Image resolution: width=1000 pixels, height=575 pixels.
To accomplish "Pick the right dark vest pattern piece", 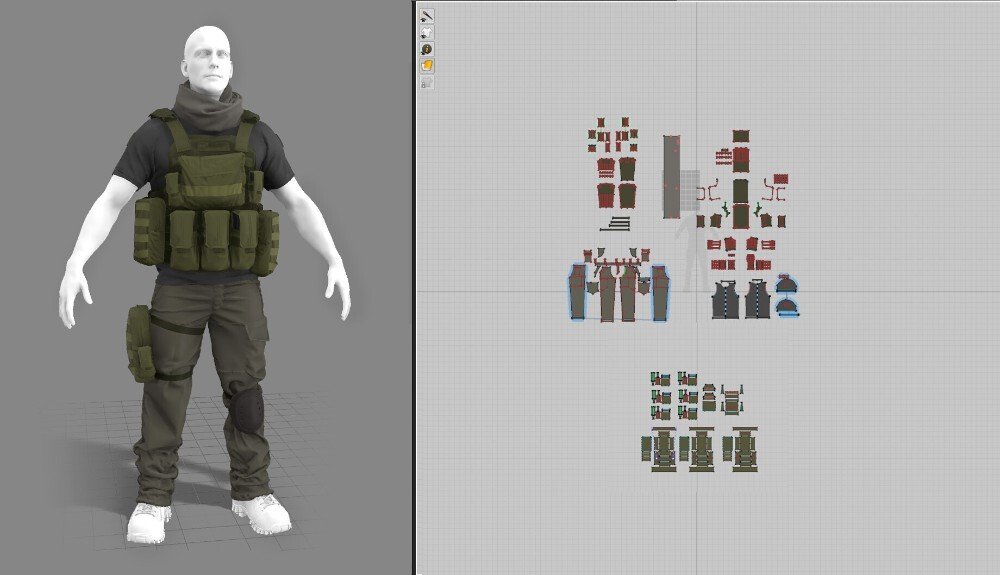I will coord(756,300).
